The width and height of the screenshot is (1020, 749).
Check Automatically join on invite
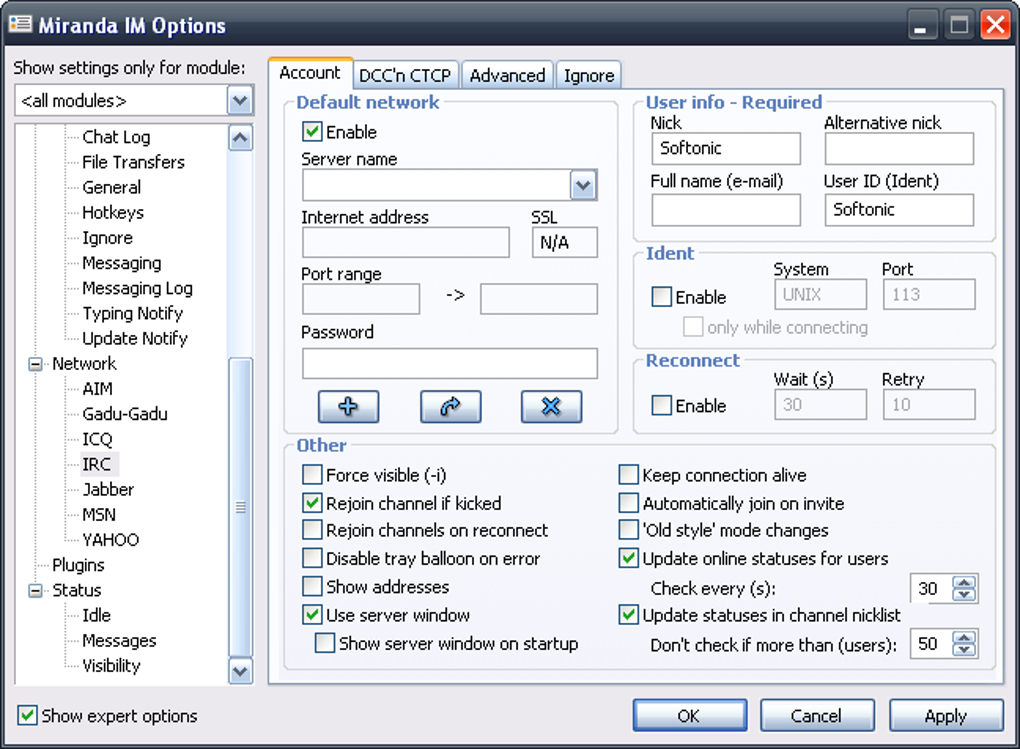(x=628, y=503)
